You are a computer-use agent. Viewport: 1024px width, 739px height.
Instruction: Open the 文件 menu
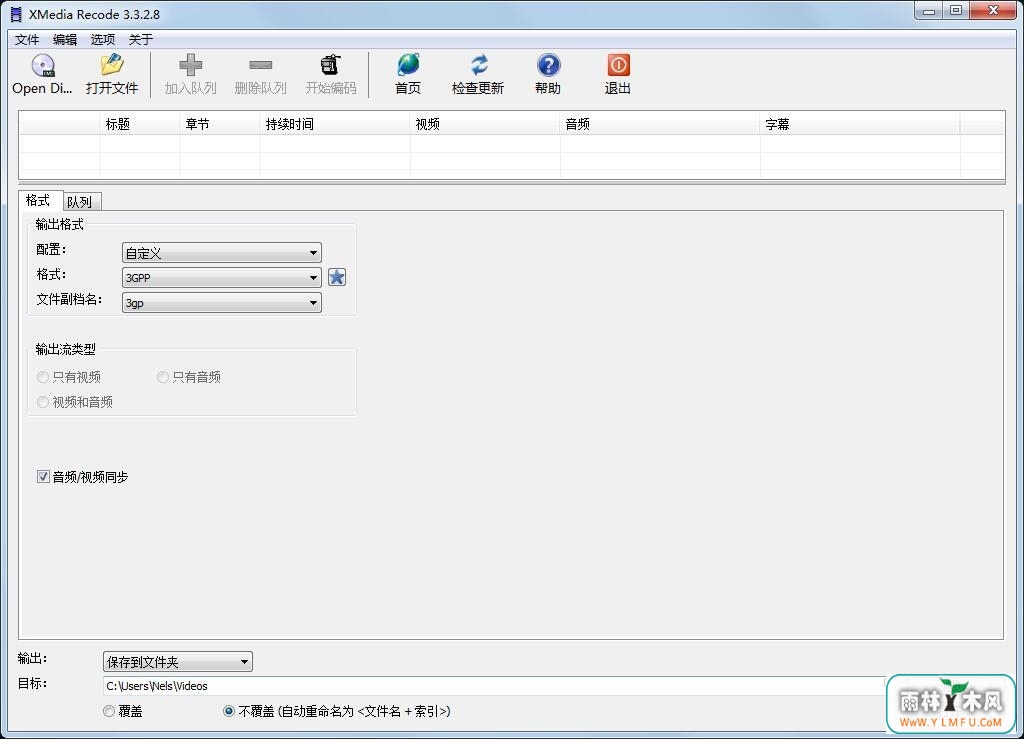[27, 40]
